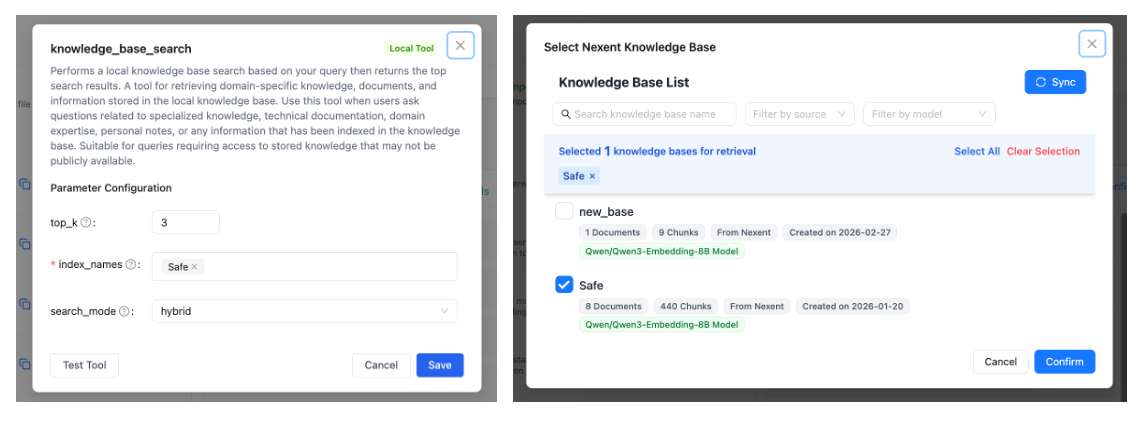Click Select All knowledge bases link
Image resolution: width=1144 pixels, height=422 pixels.
977,151
